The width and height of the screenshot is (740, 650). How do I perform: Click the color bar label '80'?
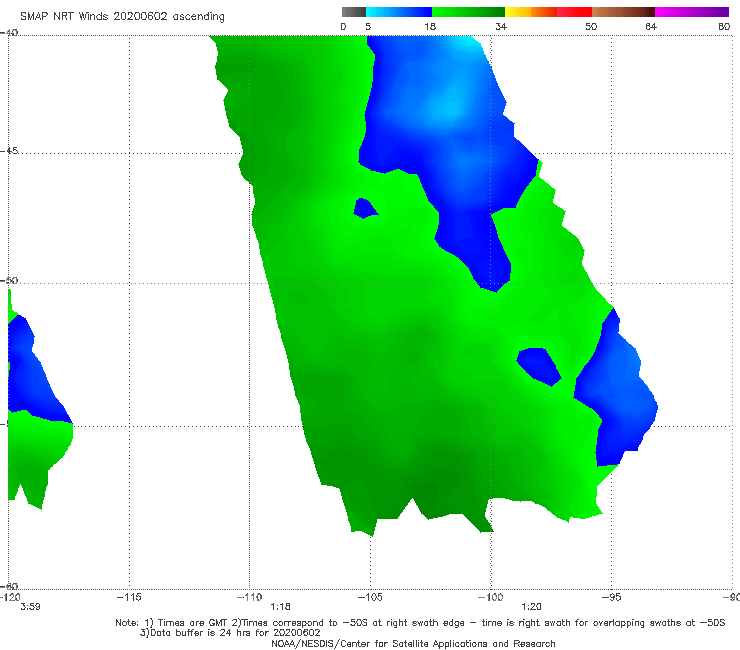(724, 26)
